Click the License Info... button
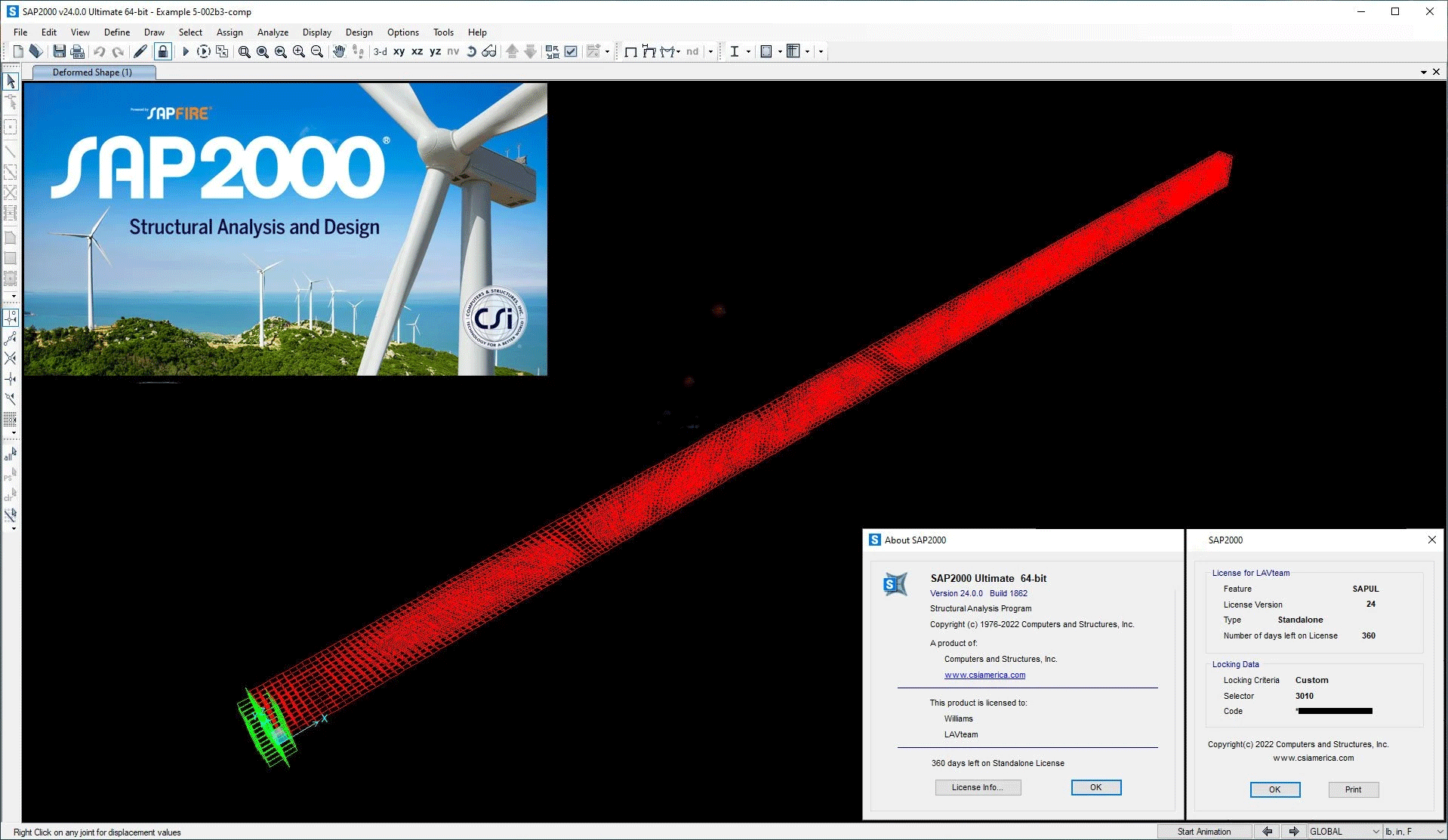 tap(978, 787)
